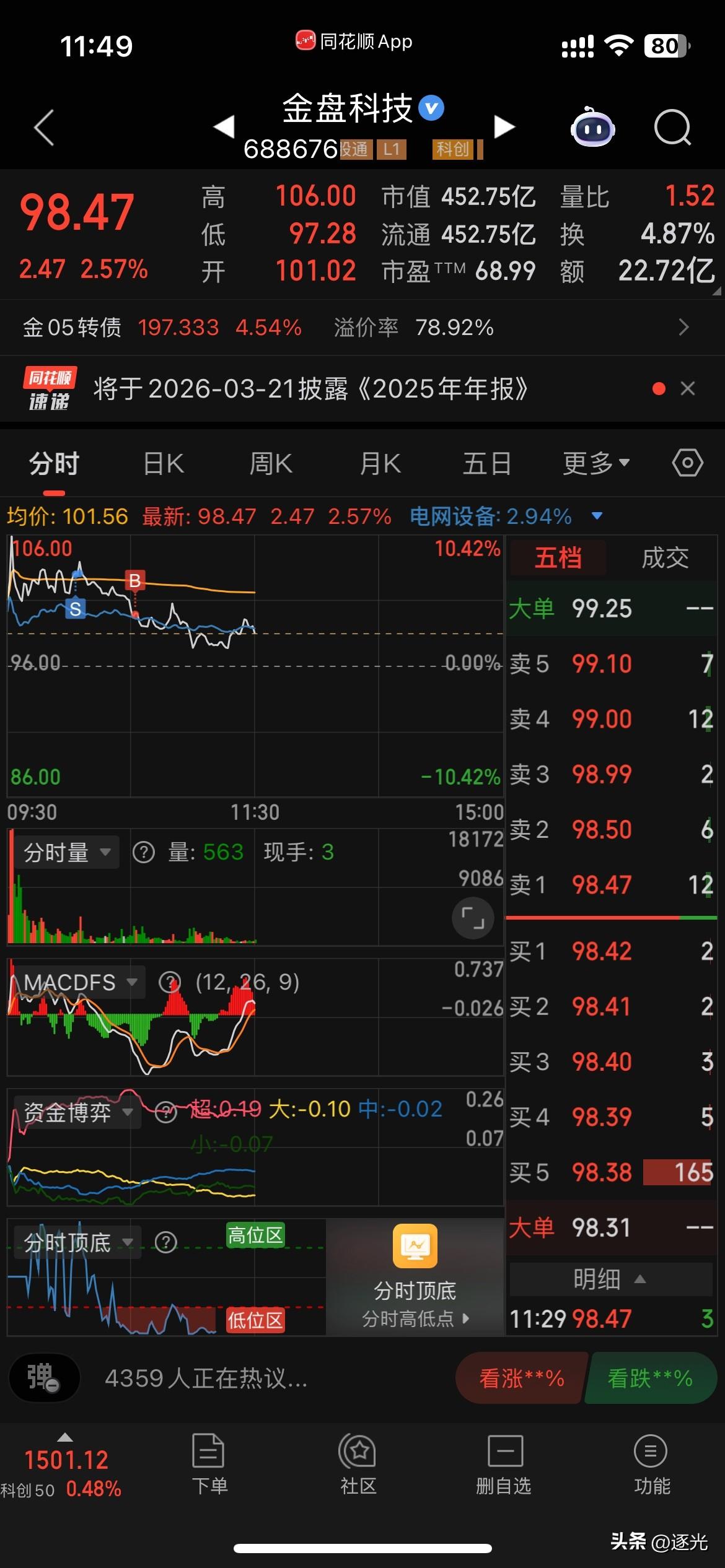
Task: Switch to 五日 tab
Action: [487, 463]
